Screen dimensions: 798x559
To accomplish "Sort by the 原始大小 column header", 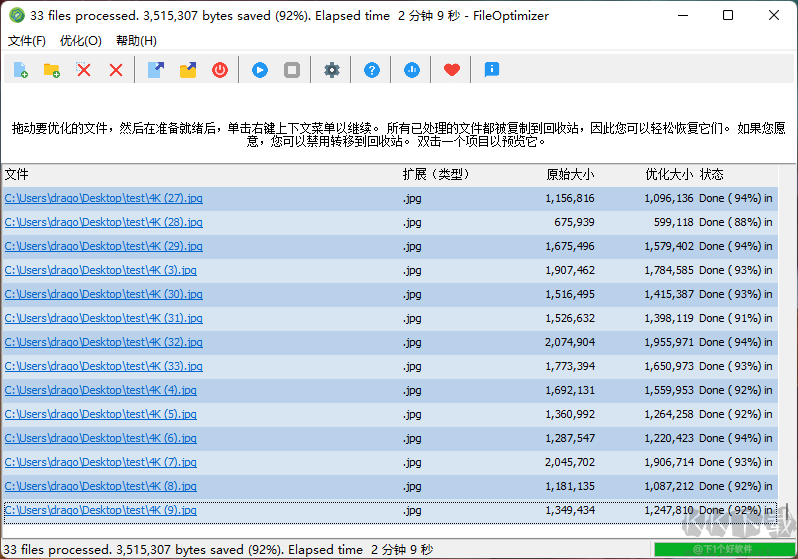I will 570,174.
